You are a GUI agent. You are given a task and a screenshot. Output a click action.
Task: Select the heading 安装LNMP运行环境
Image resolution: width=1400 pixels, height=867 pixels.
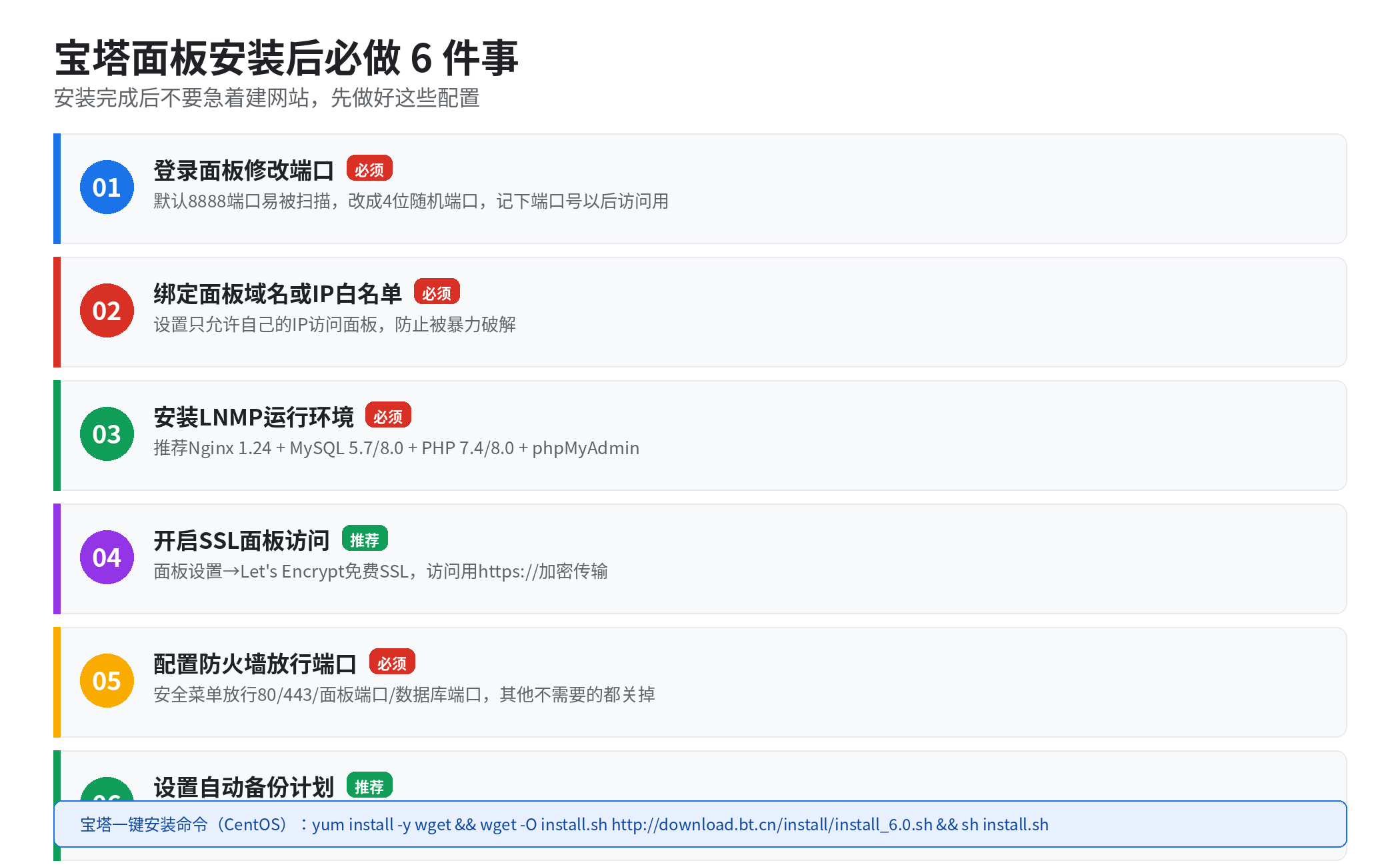pos(253,417)
